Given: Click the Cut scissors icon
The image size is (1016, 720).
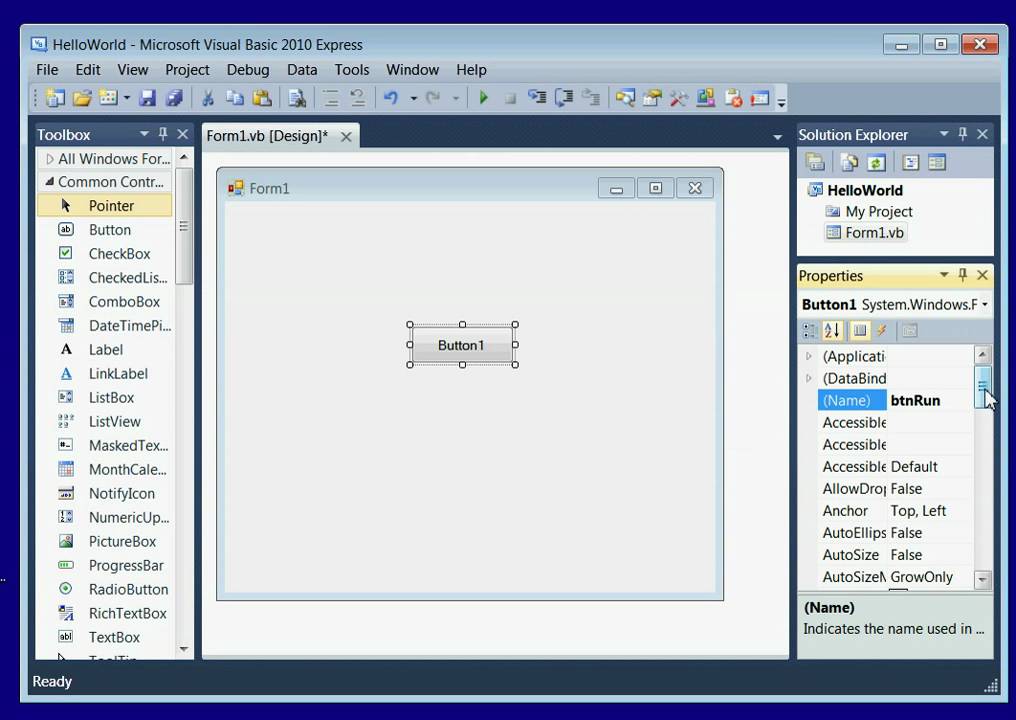Looking at the screenshot, I should (x=208, y=98).
